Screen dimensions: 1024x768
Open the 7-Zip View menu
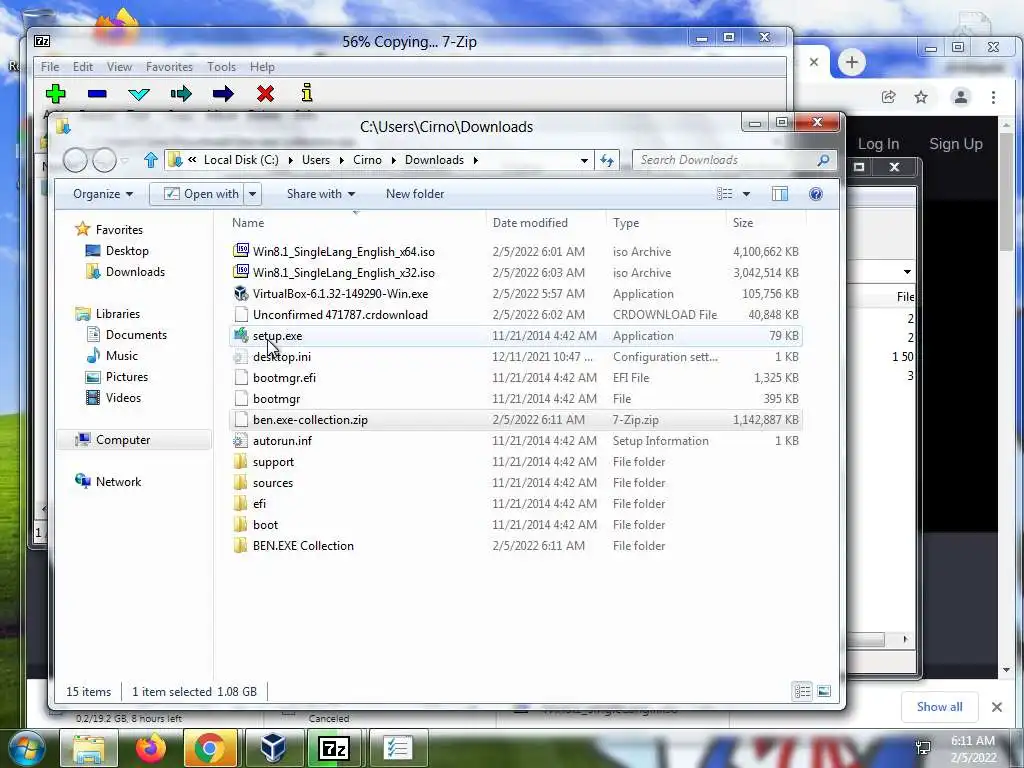120,67
